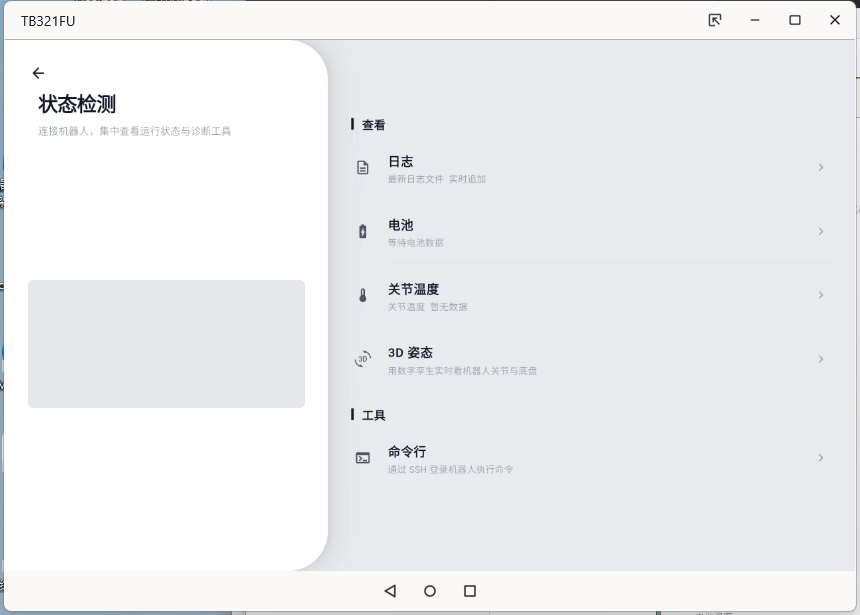Open the 3D 姿态 entry

(592, 360)
